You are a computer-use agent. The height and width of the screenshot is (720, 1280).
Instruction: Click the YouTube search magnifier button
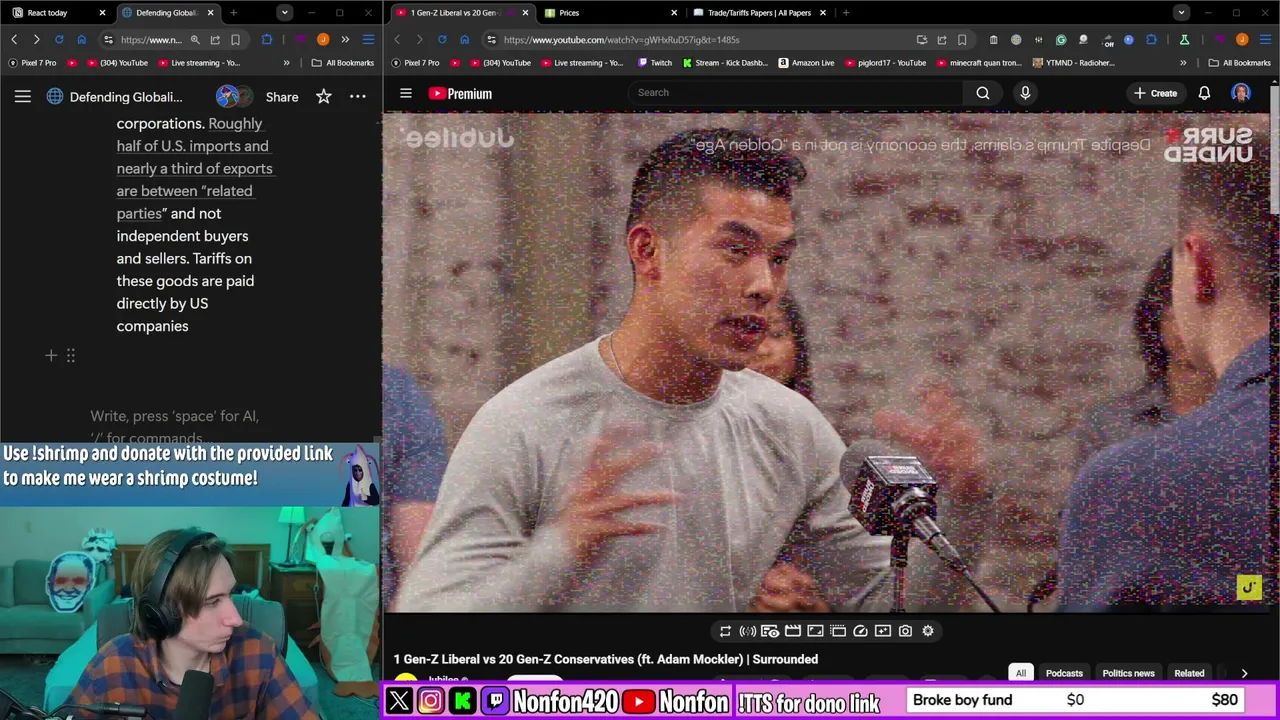click(983, 93)
